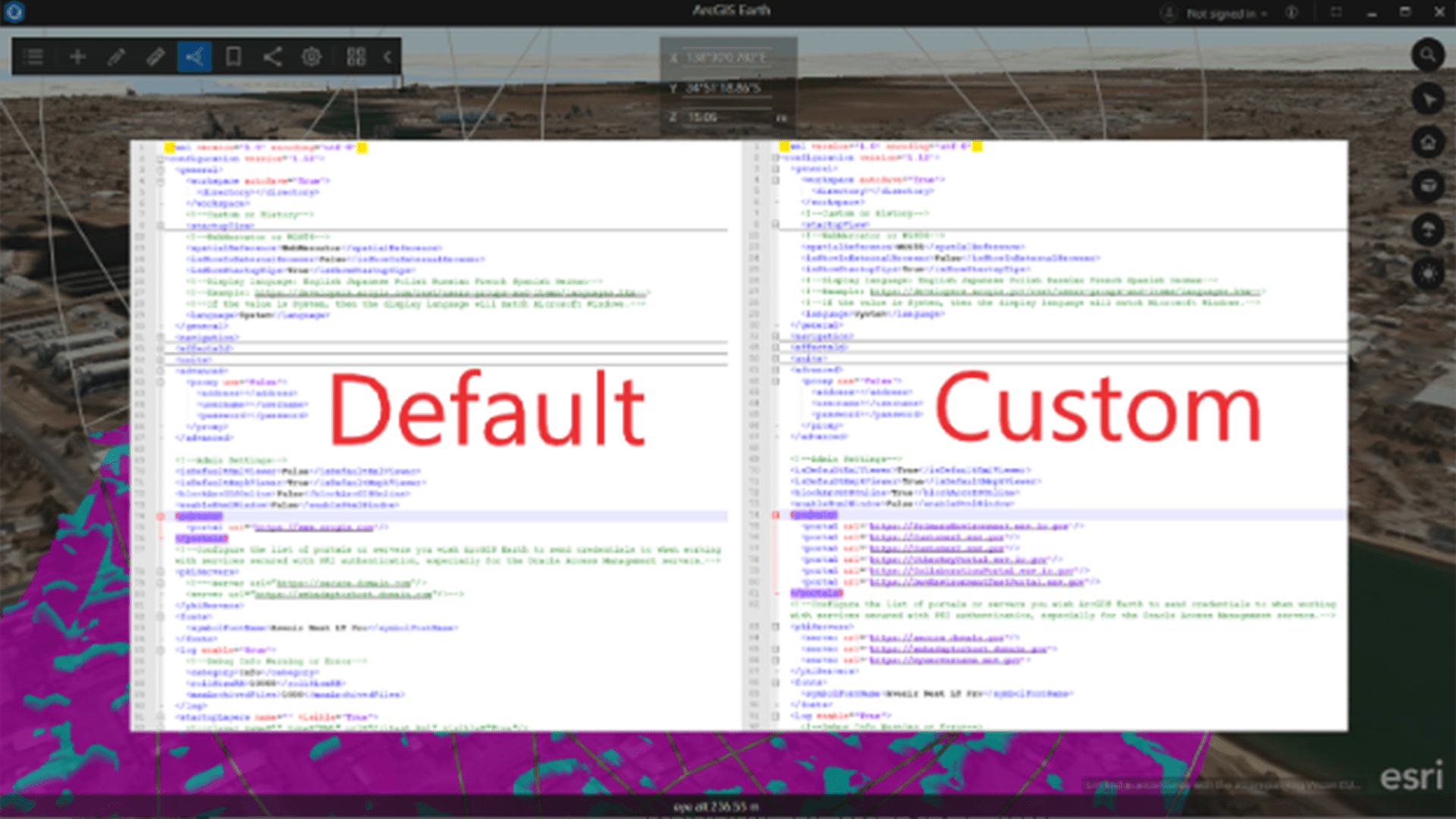Toggle the highlighted Fly-to tool
Viewport: 1456px width, 819px height.
[195, 57]
